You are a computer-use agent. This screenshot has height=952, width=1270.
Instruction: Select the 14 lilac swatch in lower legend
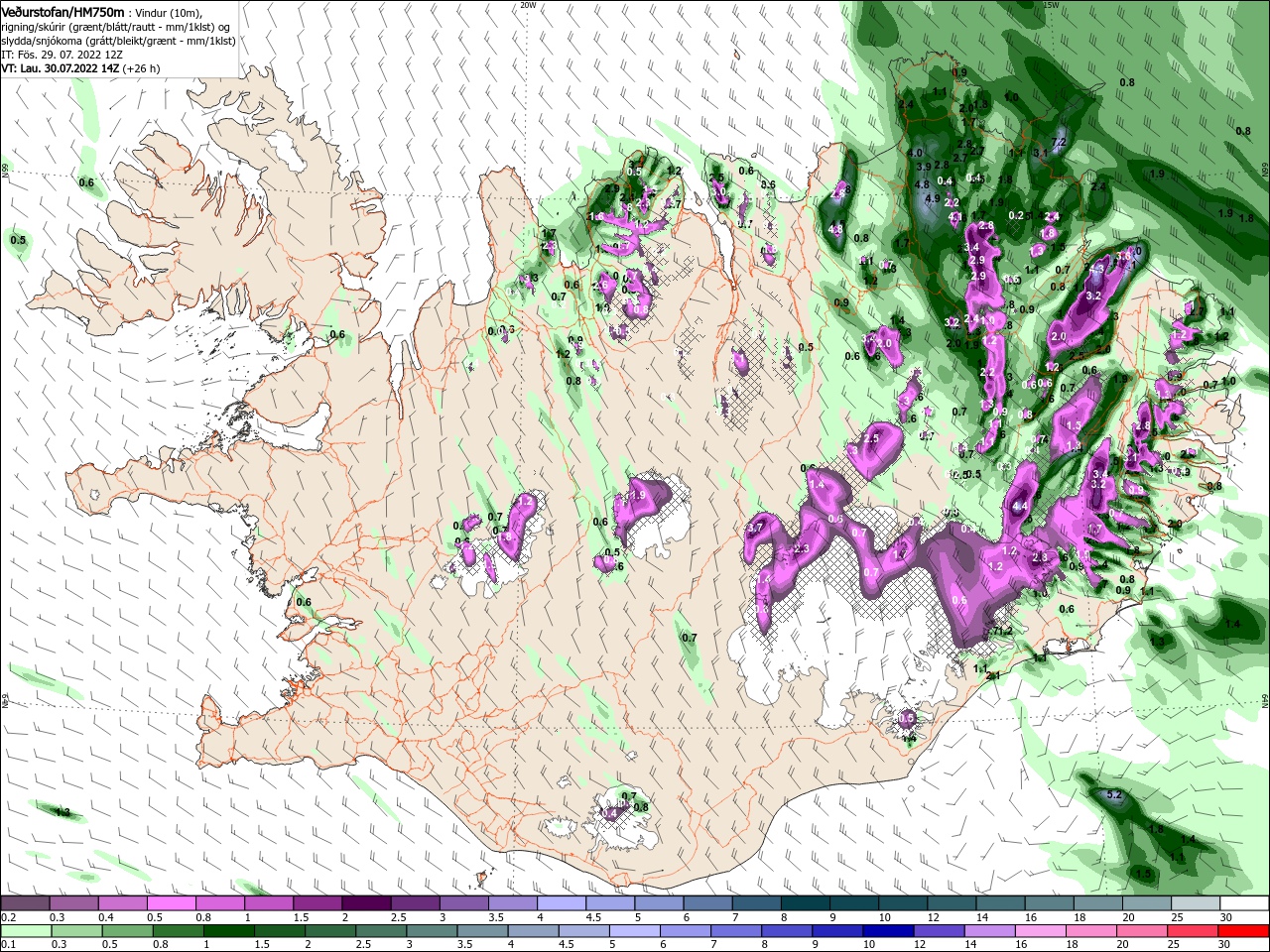(x=988, y=931)
